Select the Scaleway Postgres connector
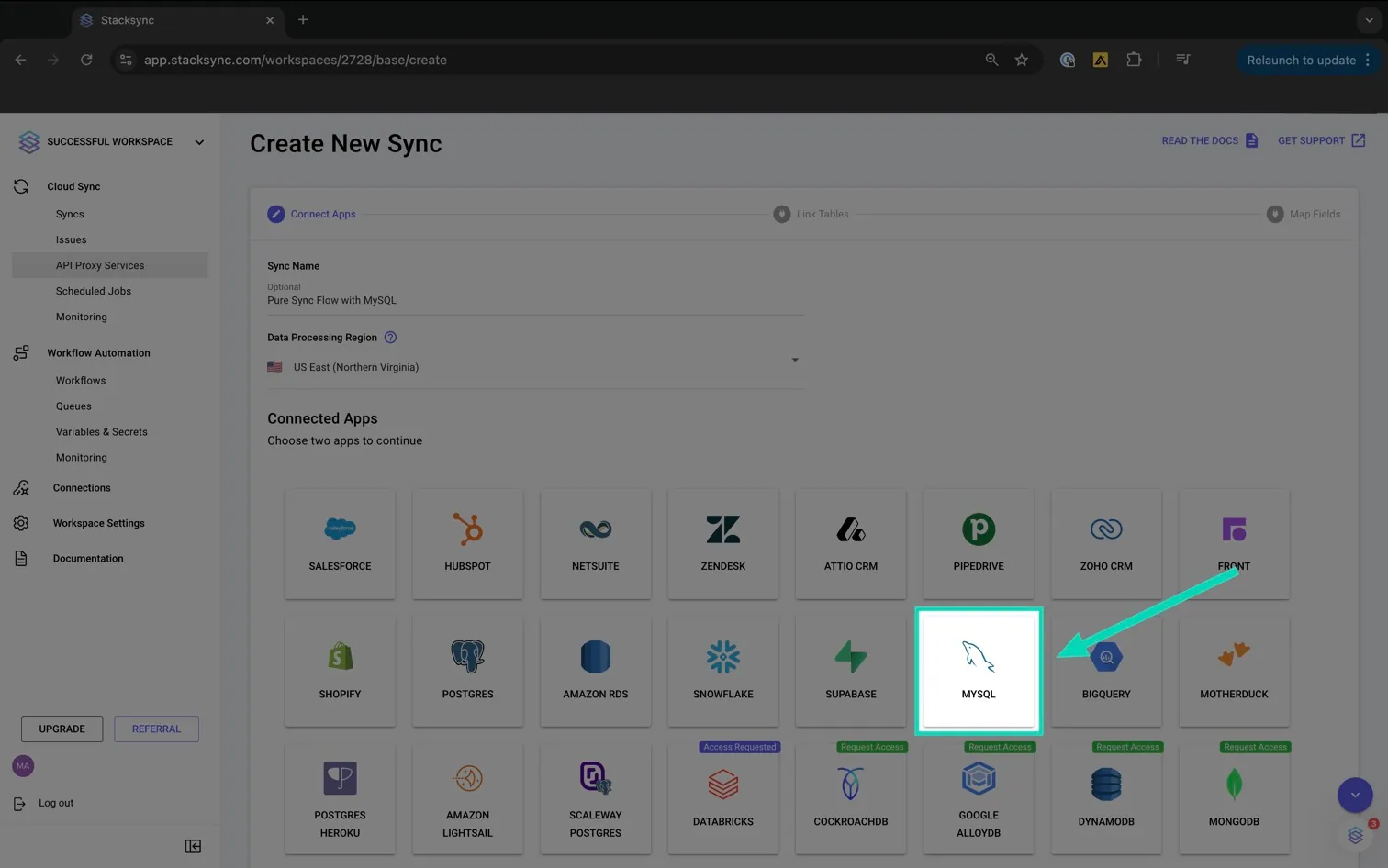 click(x=595, y=799)
